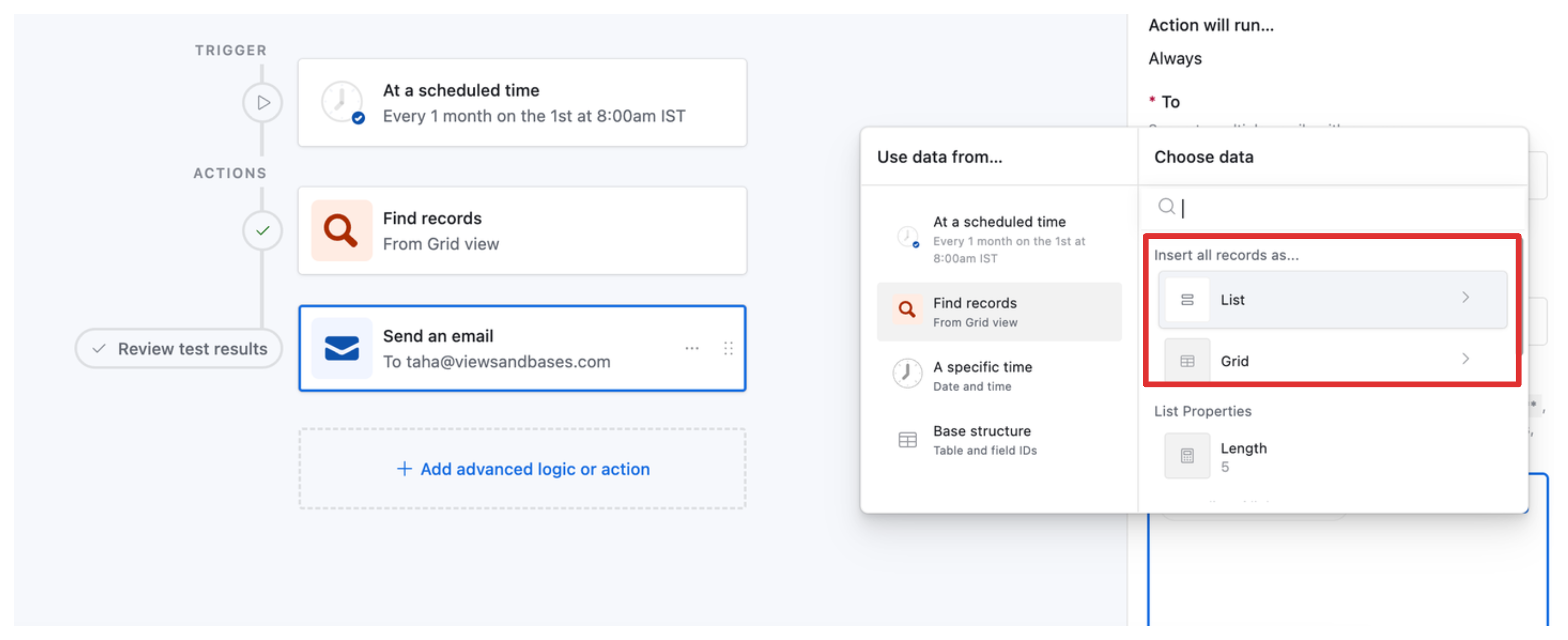Screen dimensions: 1568x640
Task: Click the magnifier icon in Choose data search
Action: click(x=1167, y=207)
